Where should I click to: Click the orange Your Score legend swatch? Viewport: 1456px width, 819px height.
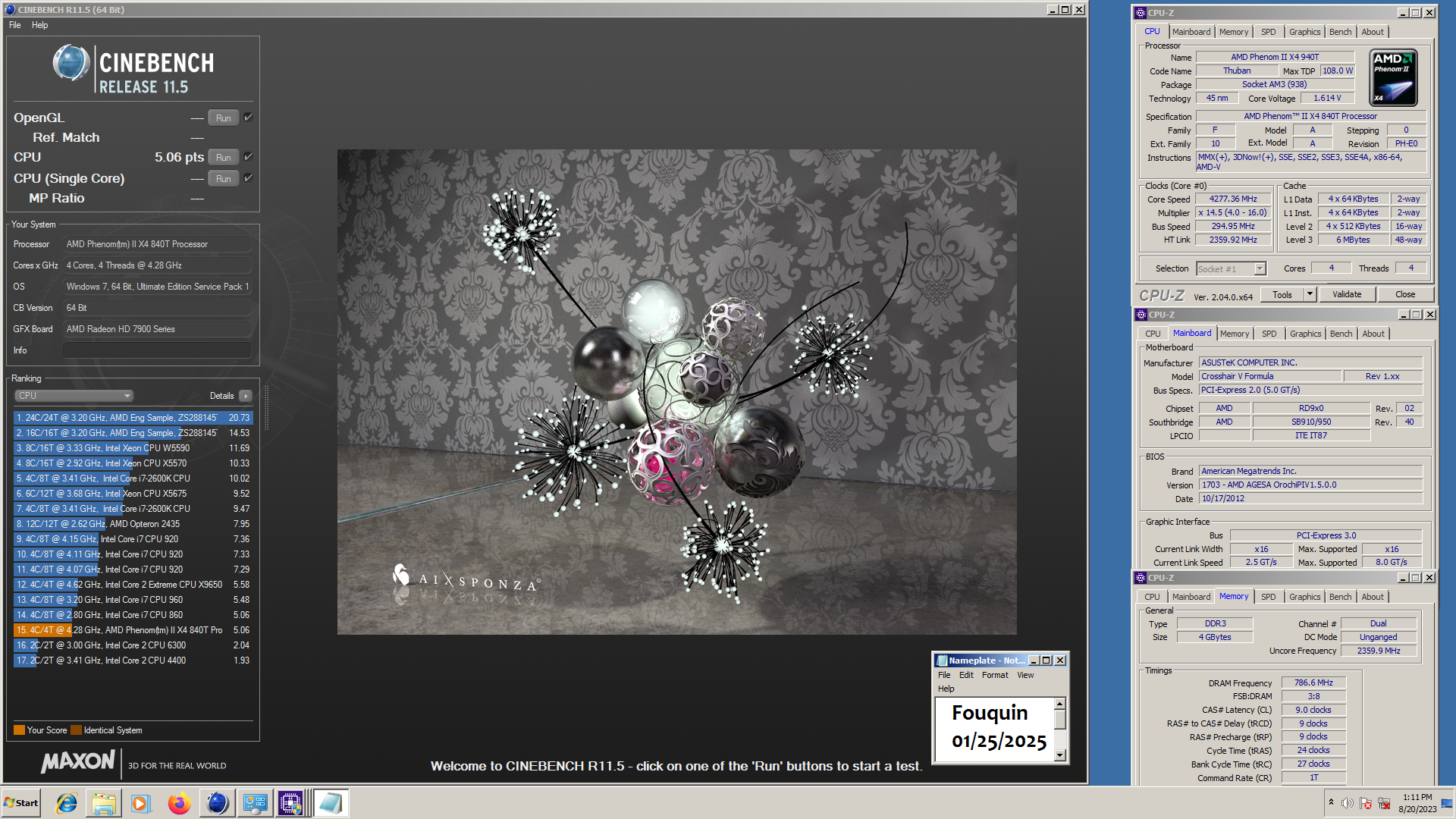coord(19,730)
